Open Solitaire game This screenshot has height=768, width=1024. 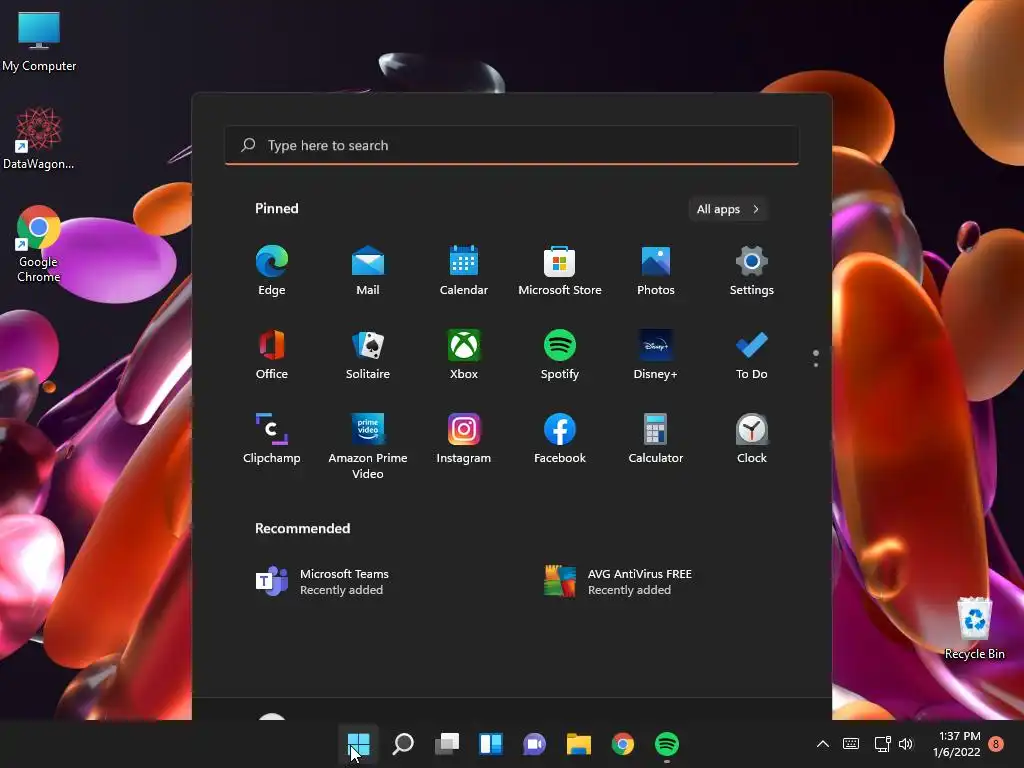[x=368, y=355]
